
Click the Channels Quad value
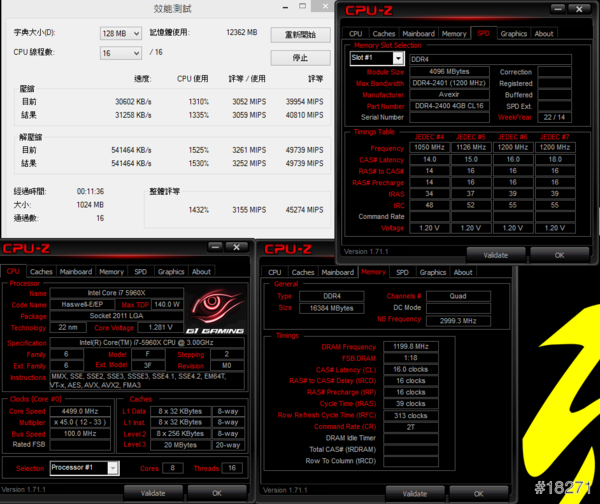point(458,296)
